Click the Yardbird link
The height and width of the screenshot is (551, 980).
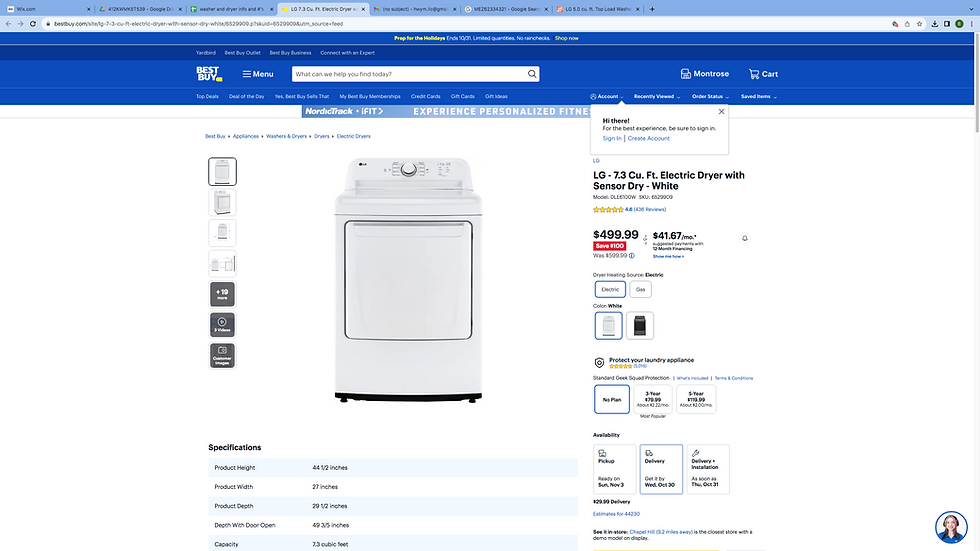(x=206, y=52)
